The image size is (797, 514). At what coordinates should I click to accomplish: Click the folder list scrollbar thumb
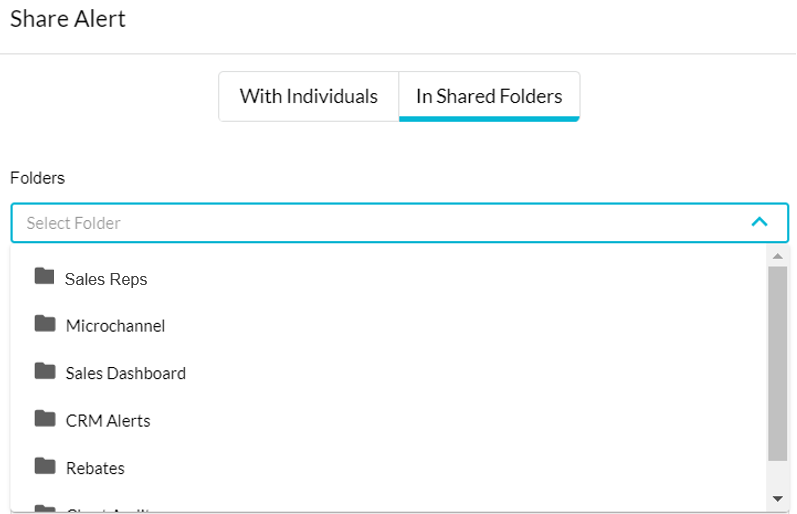point(778,364)
